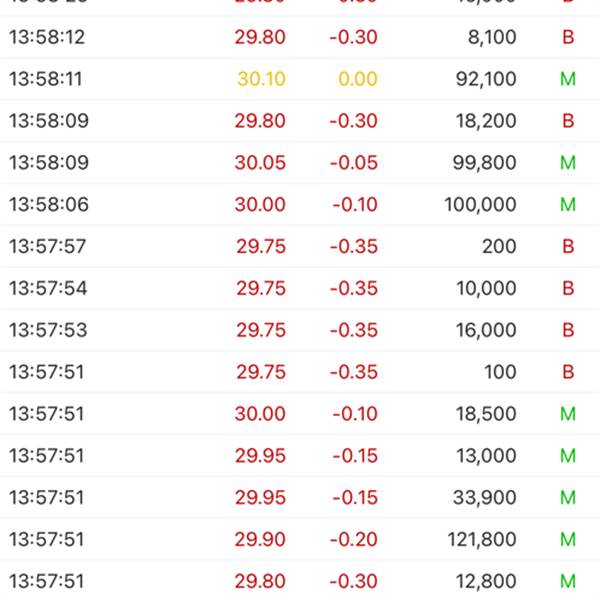600x600 pixels.
Task: Select the 13:57:54 trade row
Action: click(x=300, y=289)
